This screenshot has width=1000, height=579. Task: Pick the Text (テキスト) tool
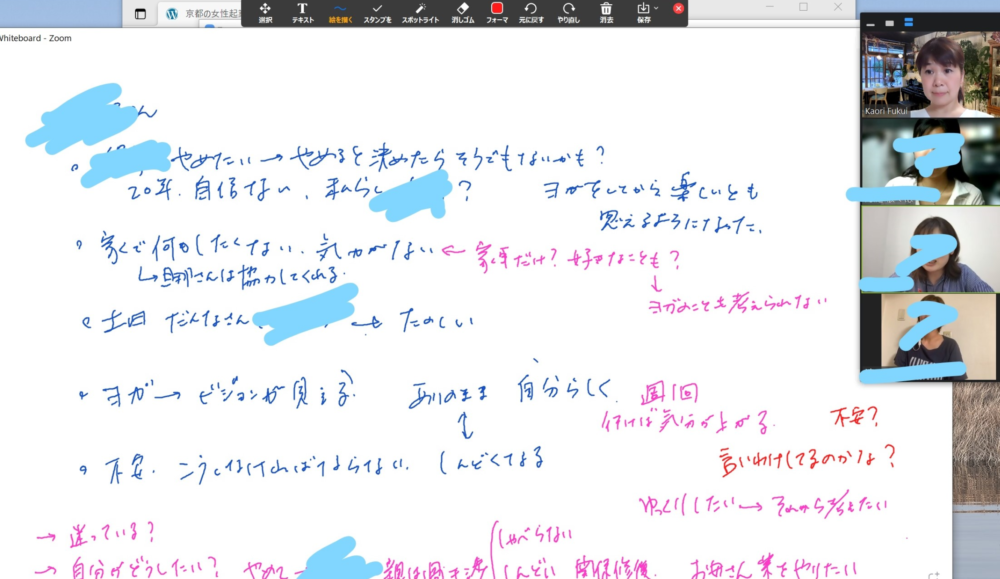point(302,12)
